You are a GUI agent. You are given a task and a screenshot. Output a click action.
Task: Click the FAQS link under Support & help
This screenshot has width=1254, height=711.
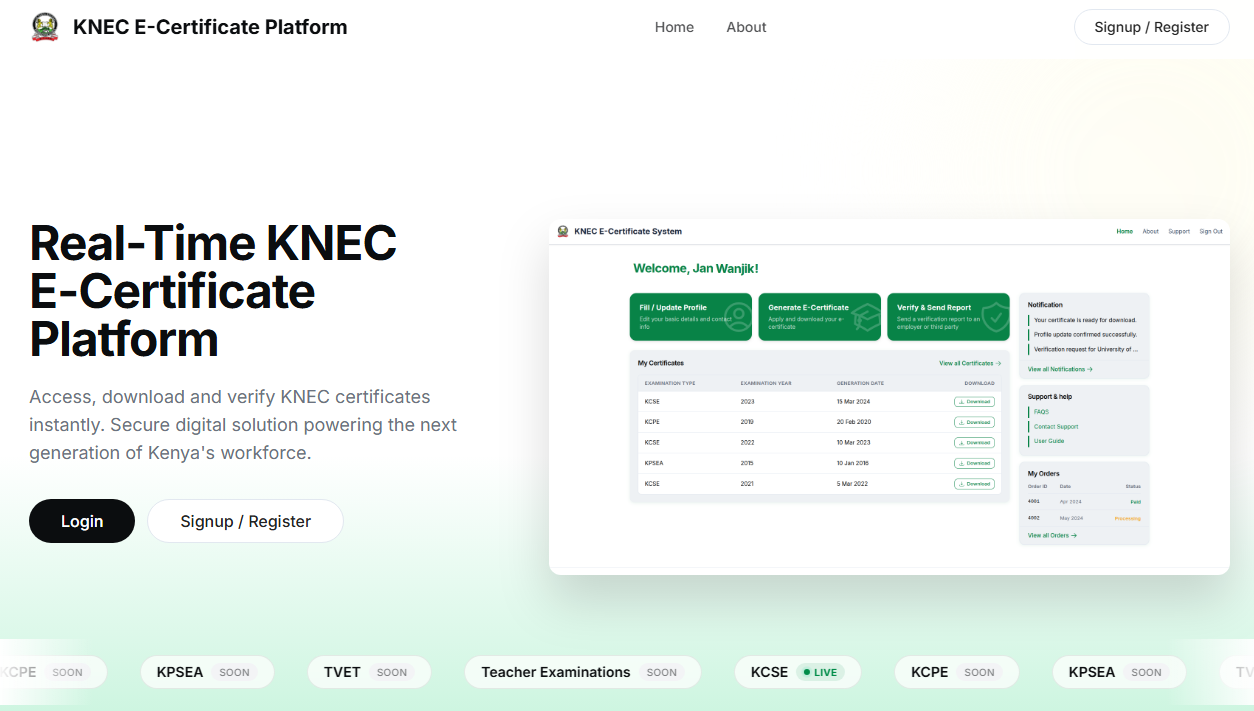(1041, 412)
